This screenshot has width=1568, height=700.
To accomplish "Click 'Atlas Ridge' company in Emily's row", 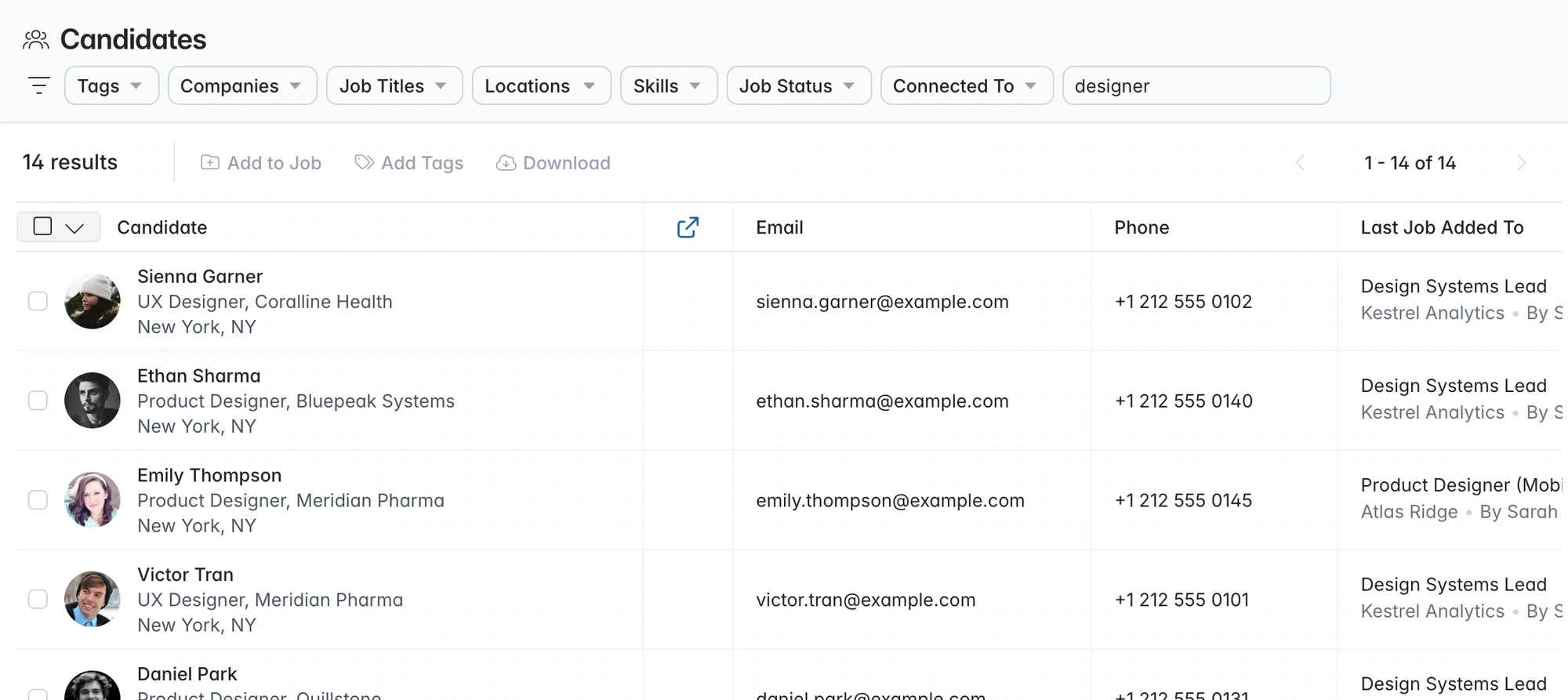I will point(1409,512).
